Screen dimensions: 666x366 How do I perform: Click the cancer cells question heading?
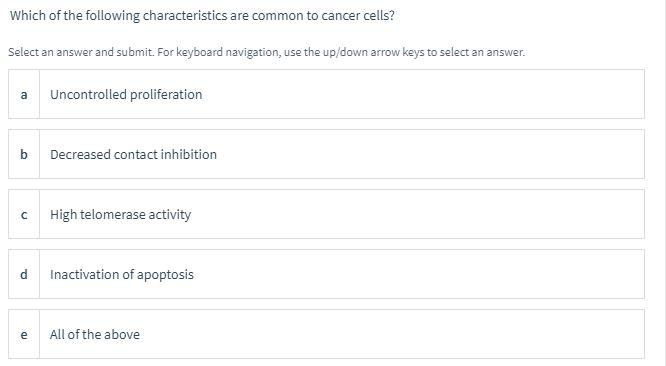coord(202,16)
